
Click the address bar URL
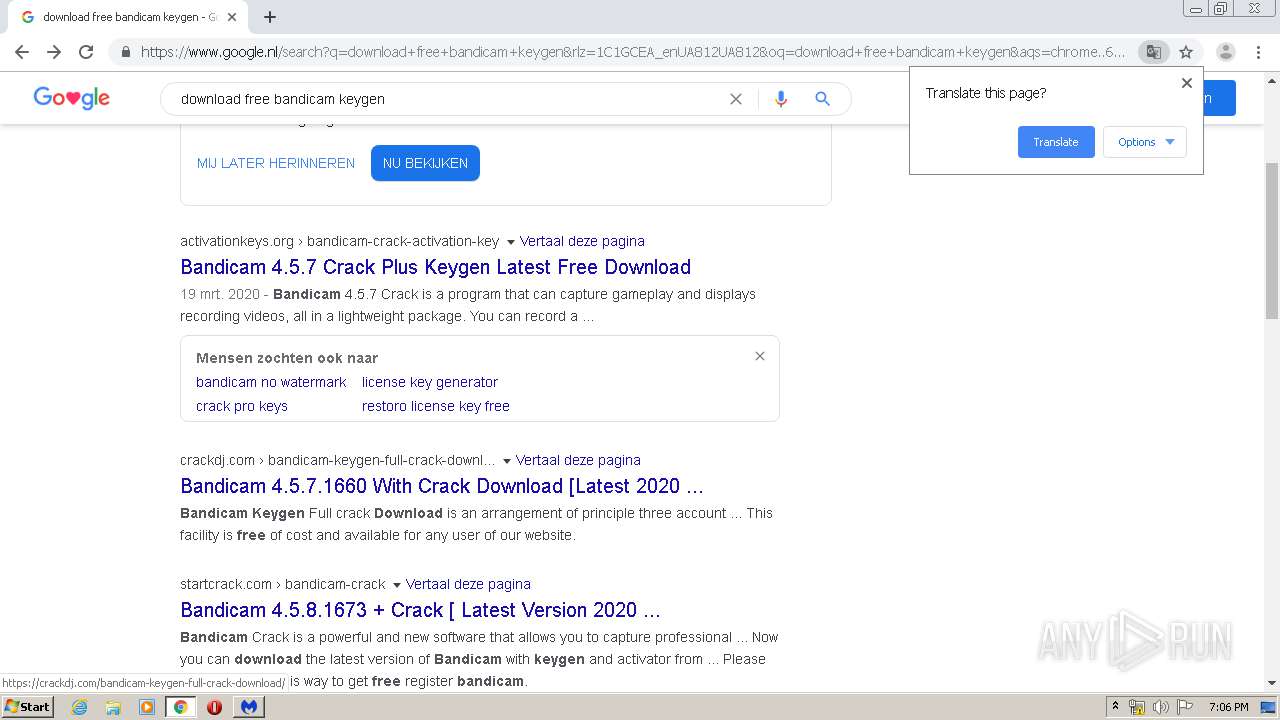[x=633, y=52]
